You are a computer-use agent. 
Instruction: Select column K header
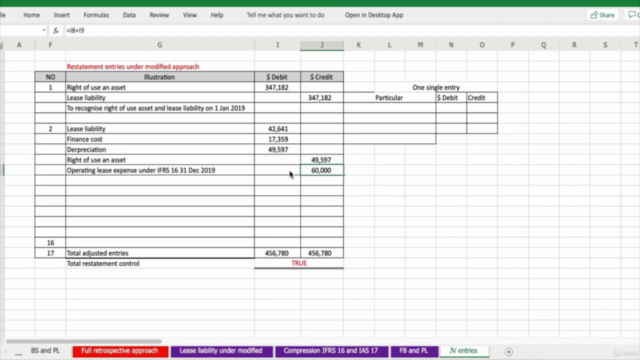[x=359, y=45]
